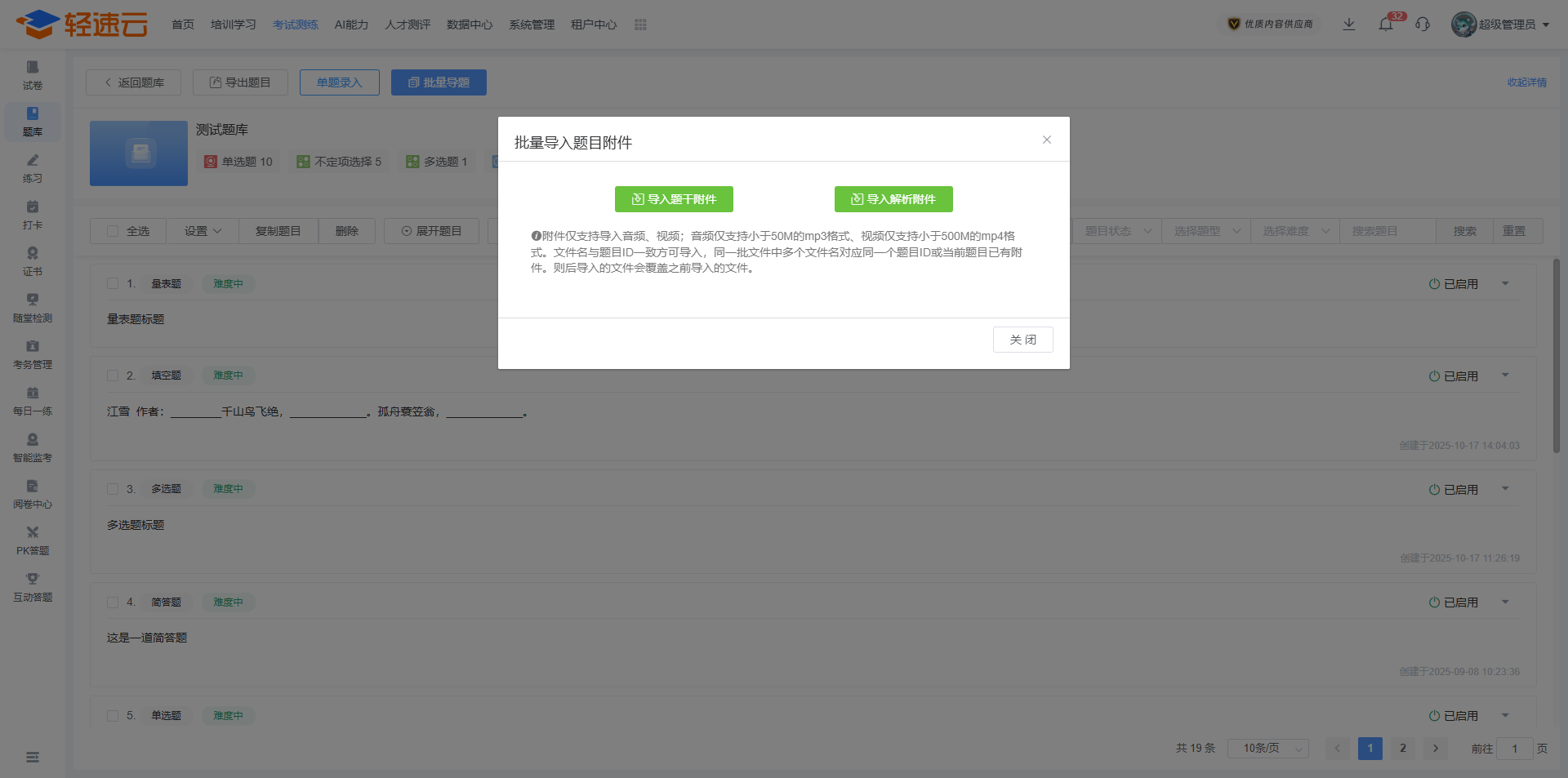
Task: Click the 导入题干附件 green button
Action: coord(674,199)
